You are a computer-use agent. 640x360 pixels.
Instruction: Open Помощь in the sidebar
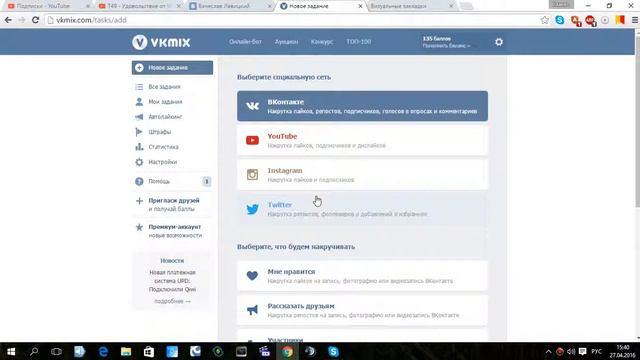coord(159,181)
